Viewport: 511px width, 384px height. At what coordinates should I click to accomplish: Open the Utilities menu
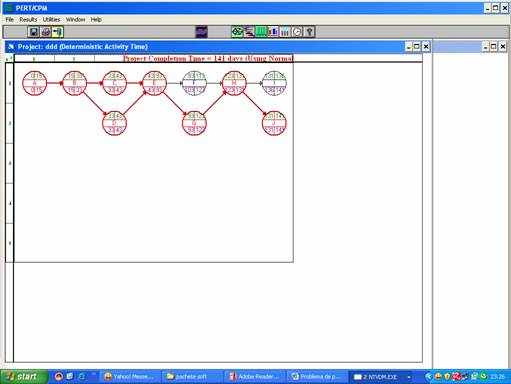pos(51,20)
